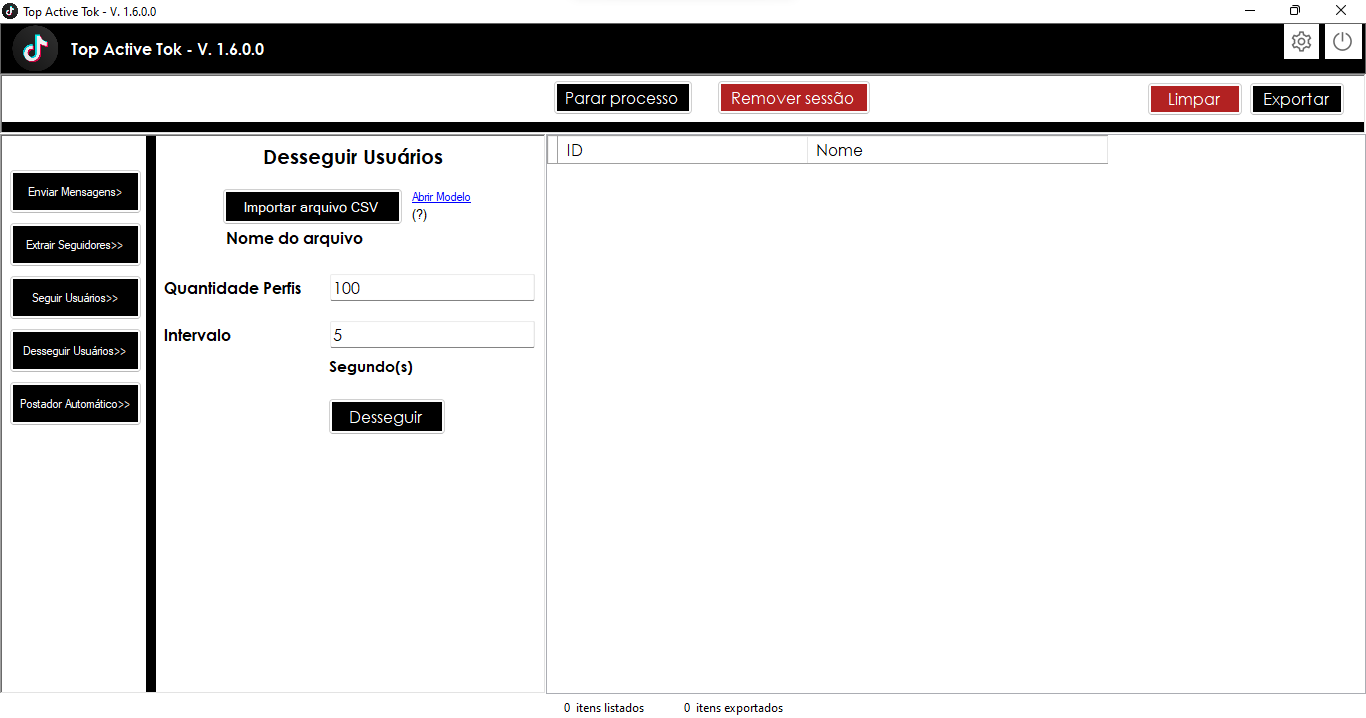Select the Quantidade Perfis input field
1366x718 pixels.
(431, 287)
